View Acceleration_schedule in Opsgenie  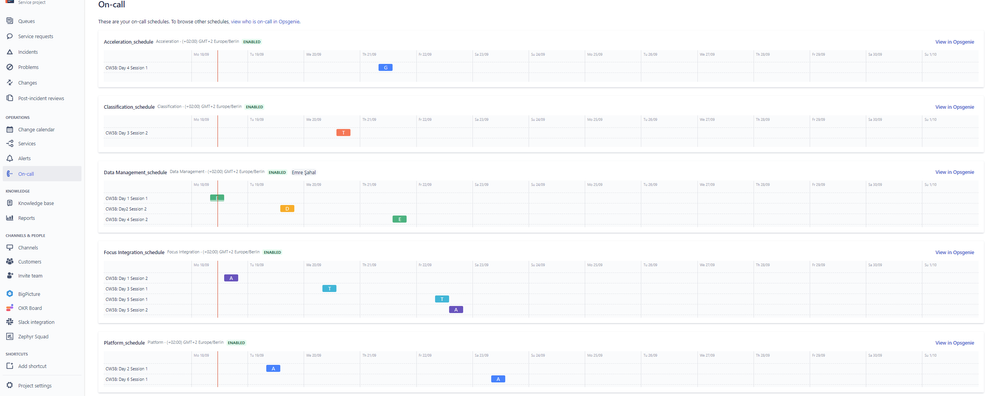tap(954, 42)
